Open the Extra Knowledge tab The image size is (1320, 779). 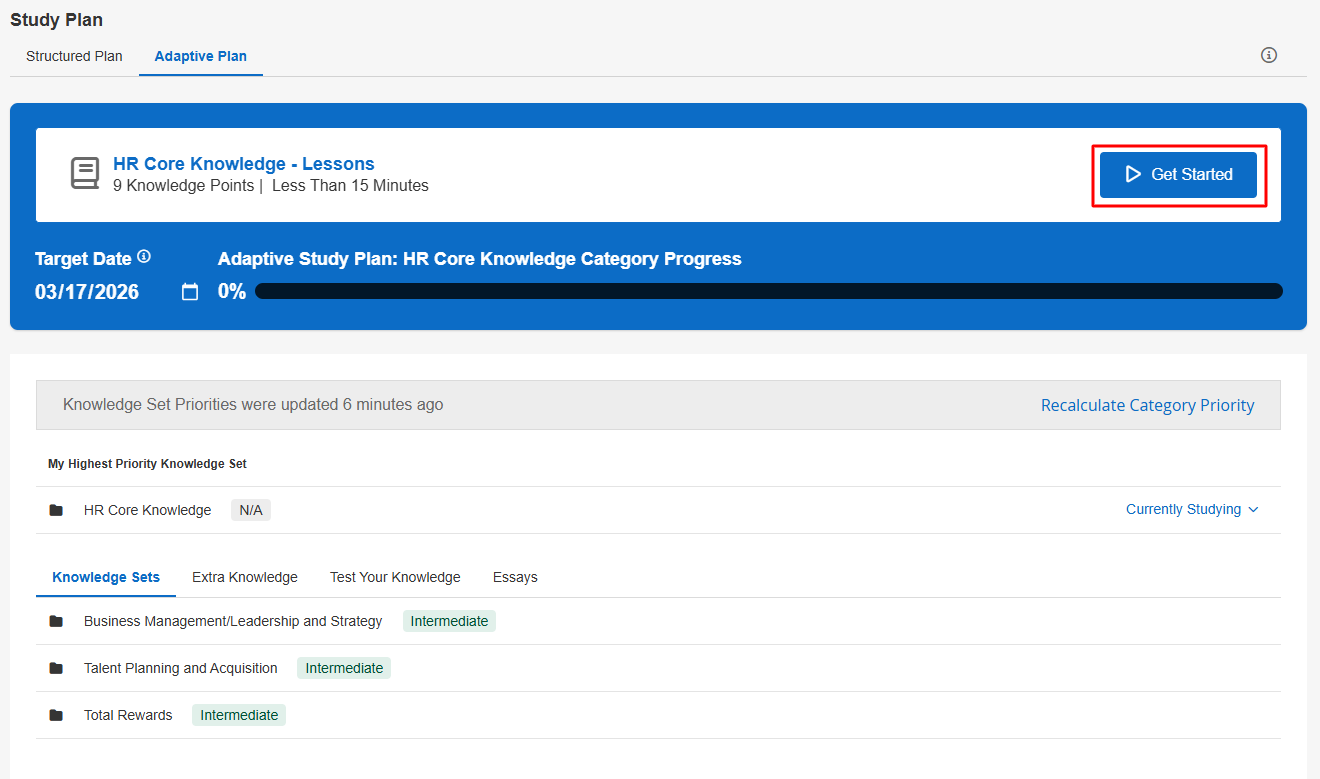pos(245,577)
